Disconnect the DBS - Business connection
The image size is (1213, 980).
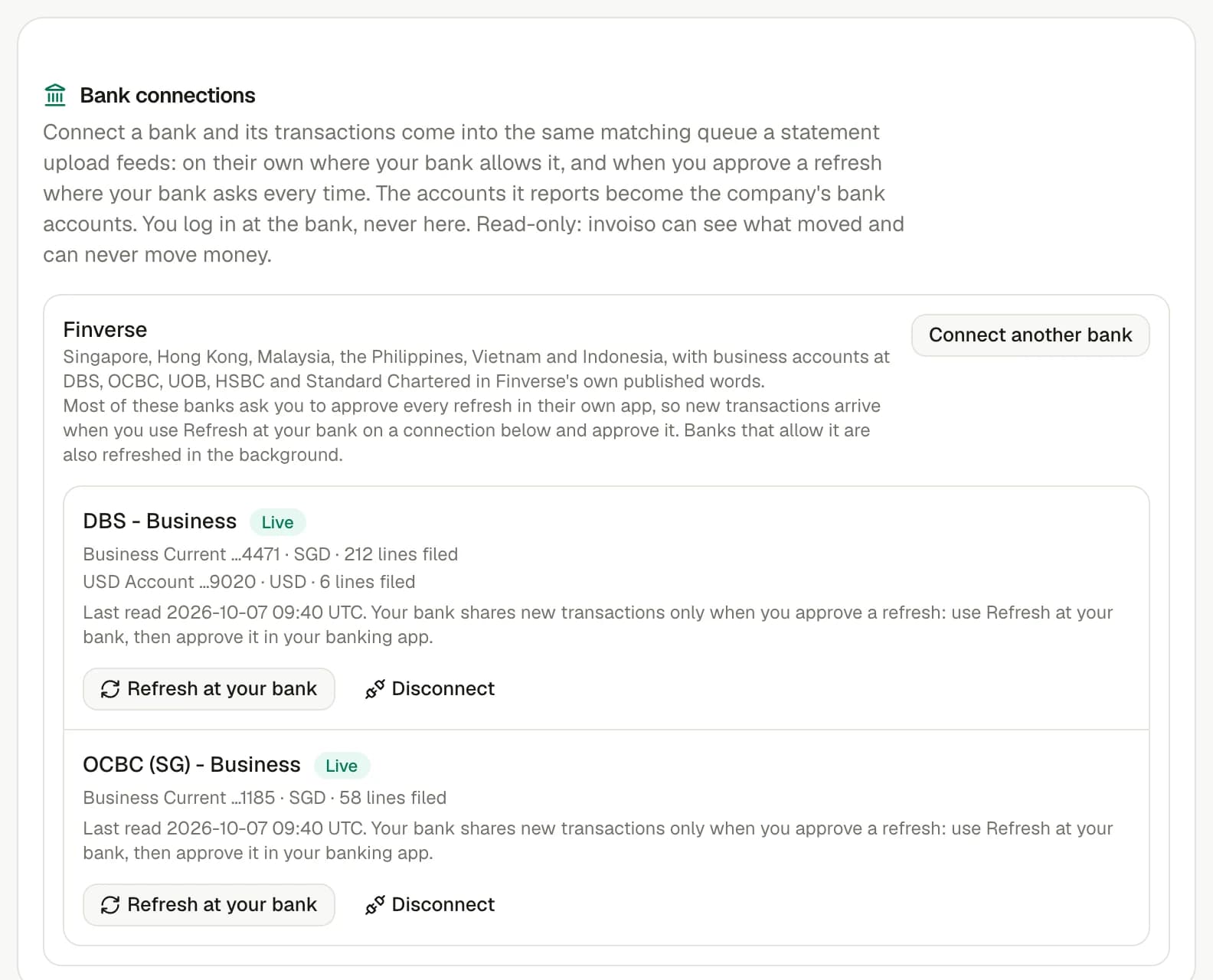[430, 689]
